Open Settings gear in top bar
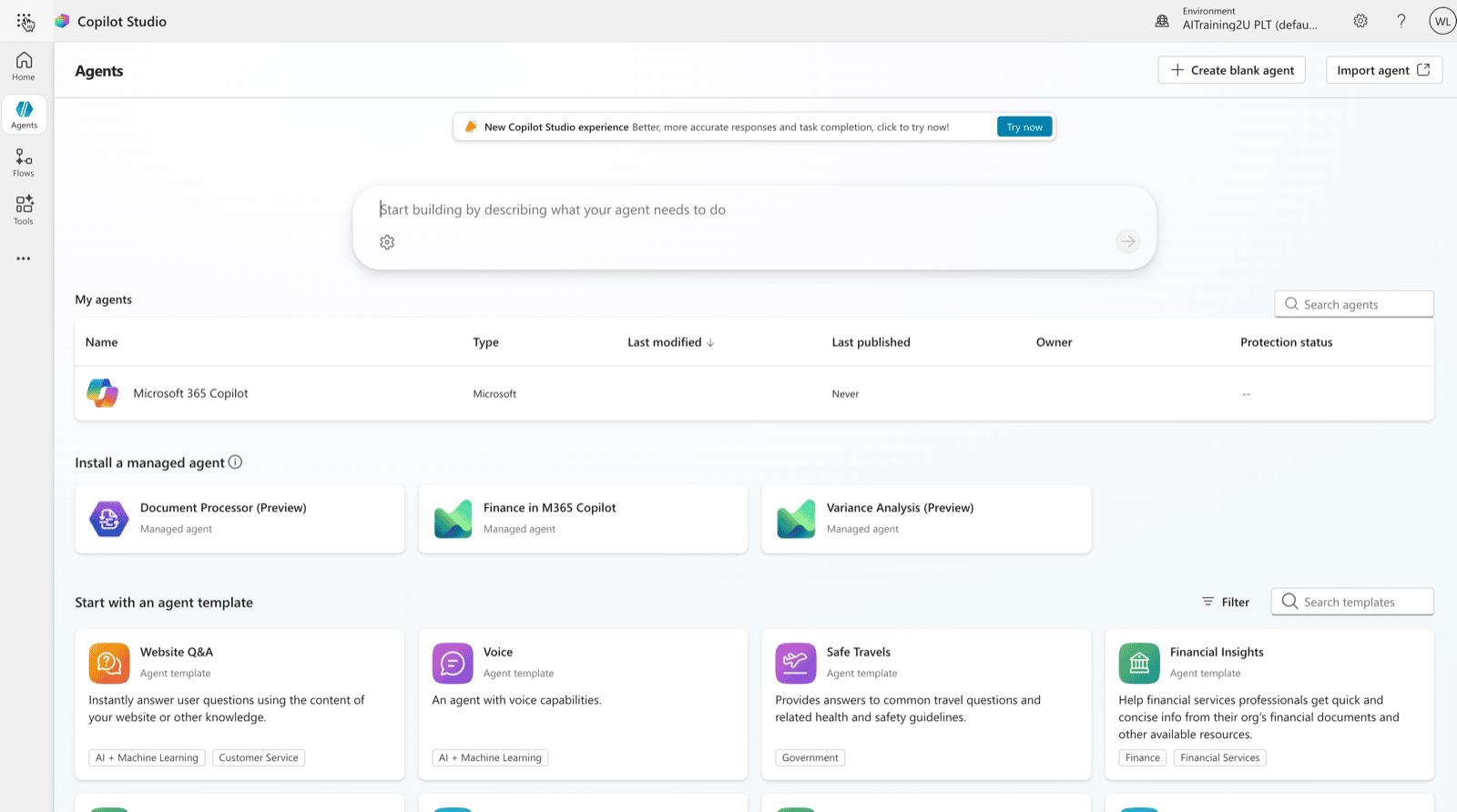 [1360, 21]
